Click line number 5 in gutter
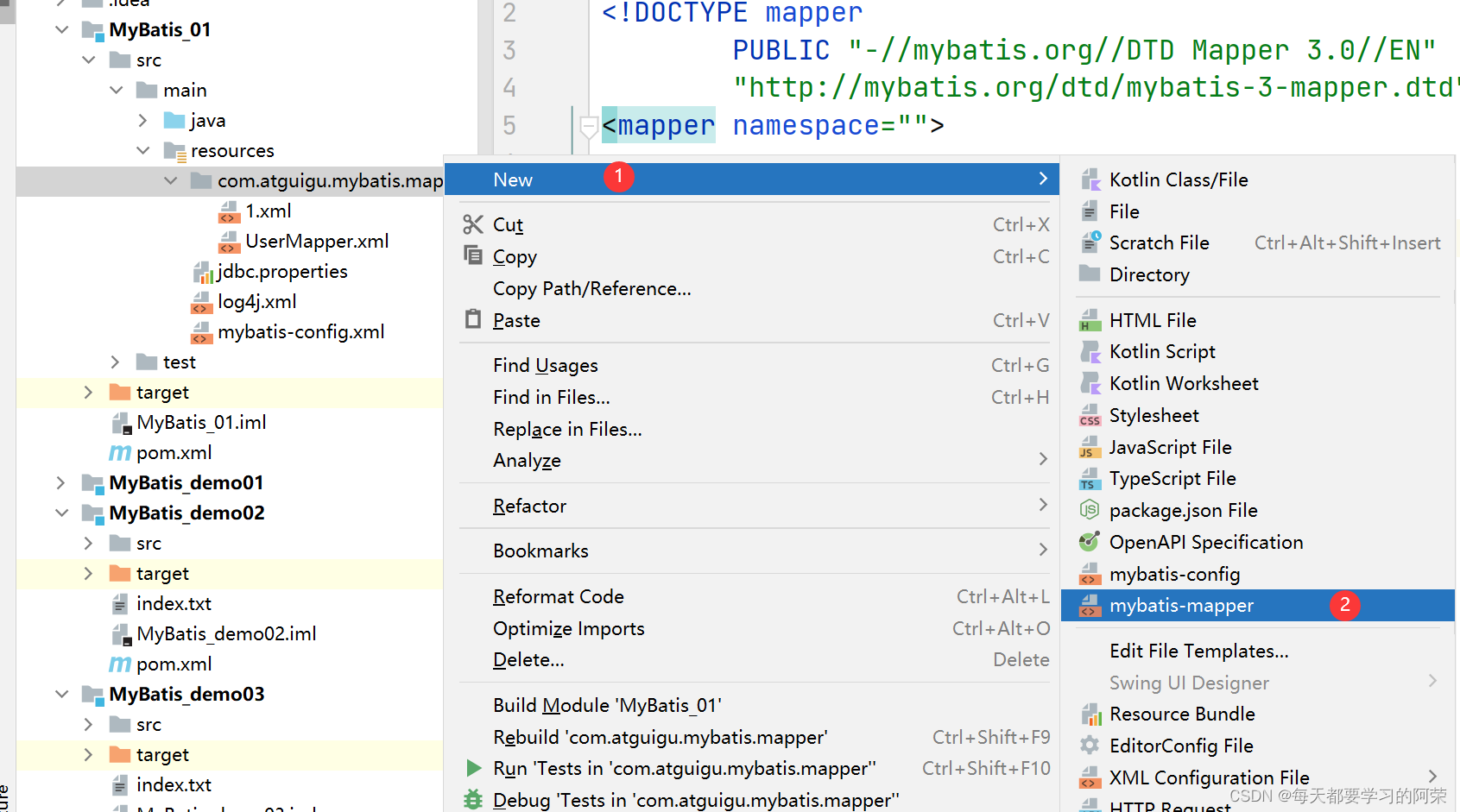Viewport: 1460px width, 812px height. (x=509, y=126)
